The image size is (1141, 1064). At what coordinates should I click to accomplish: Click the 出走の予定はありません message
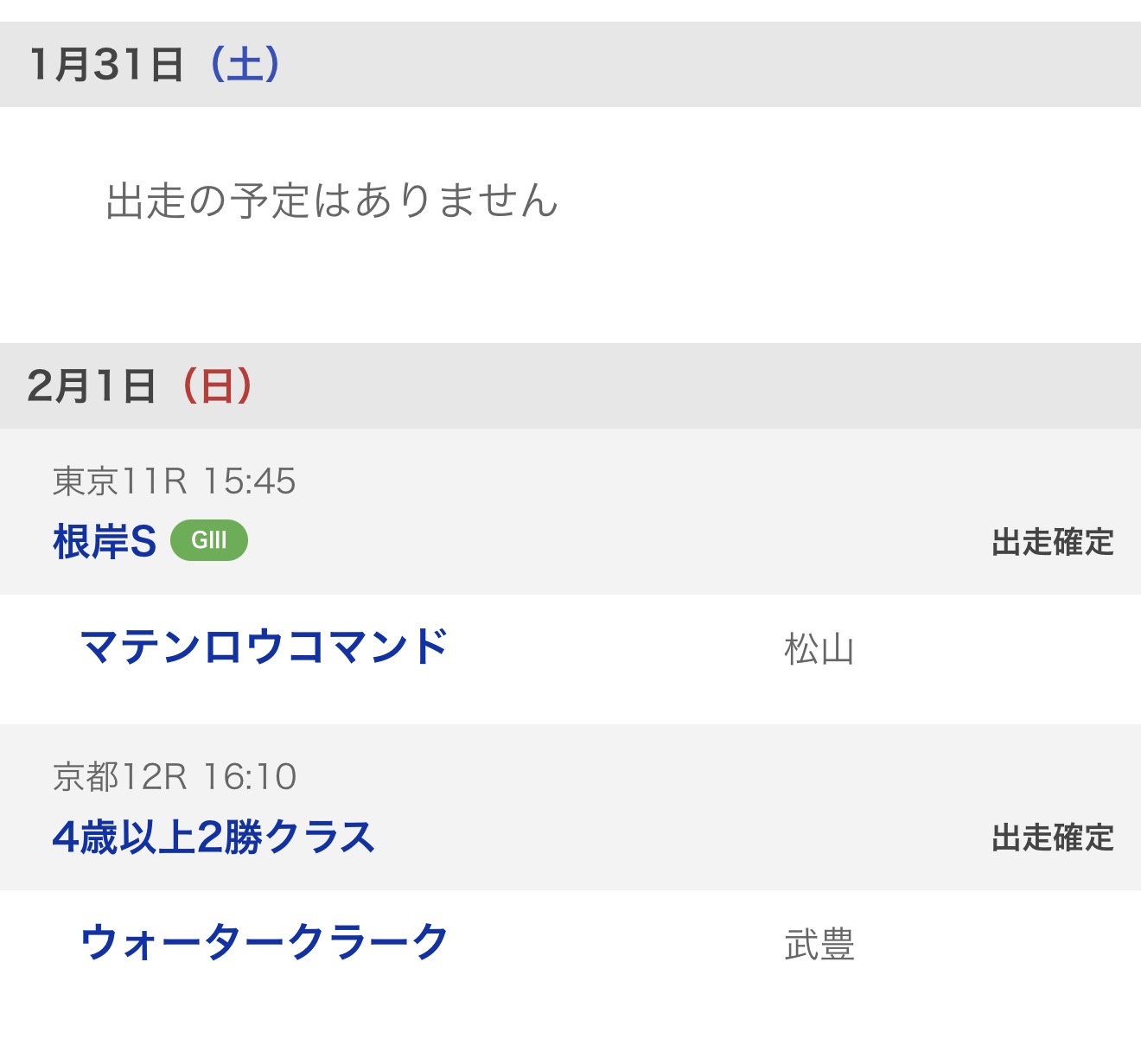coord(332,201)
